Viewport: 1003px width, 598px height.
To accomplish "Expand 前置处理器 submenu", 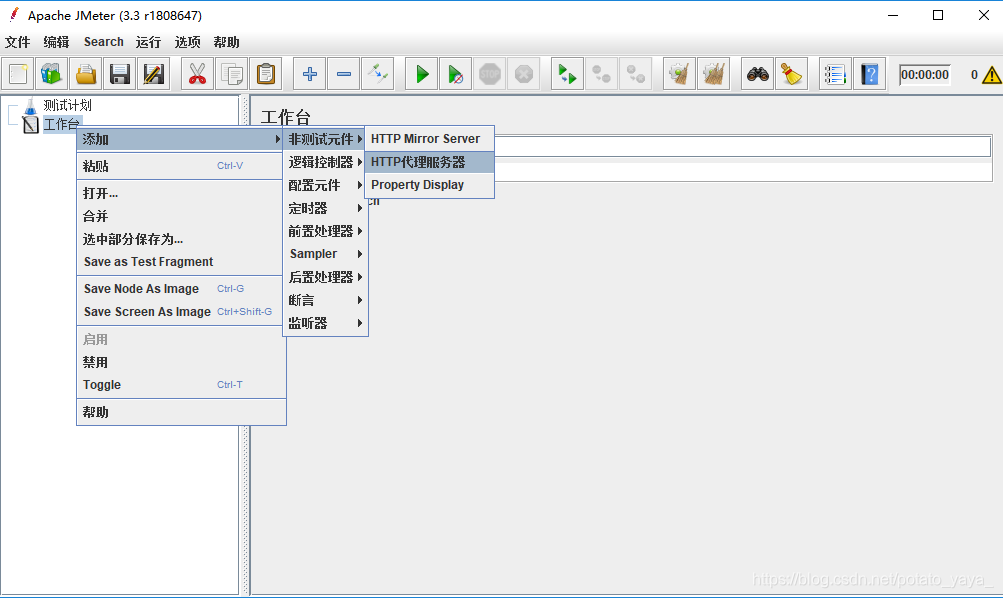I will pos(325,232).
